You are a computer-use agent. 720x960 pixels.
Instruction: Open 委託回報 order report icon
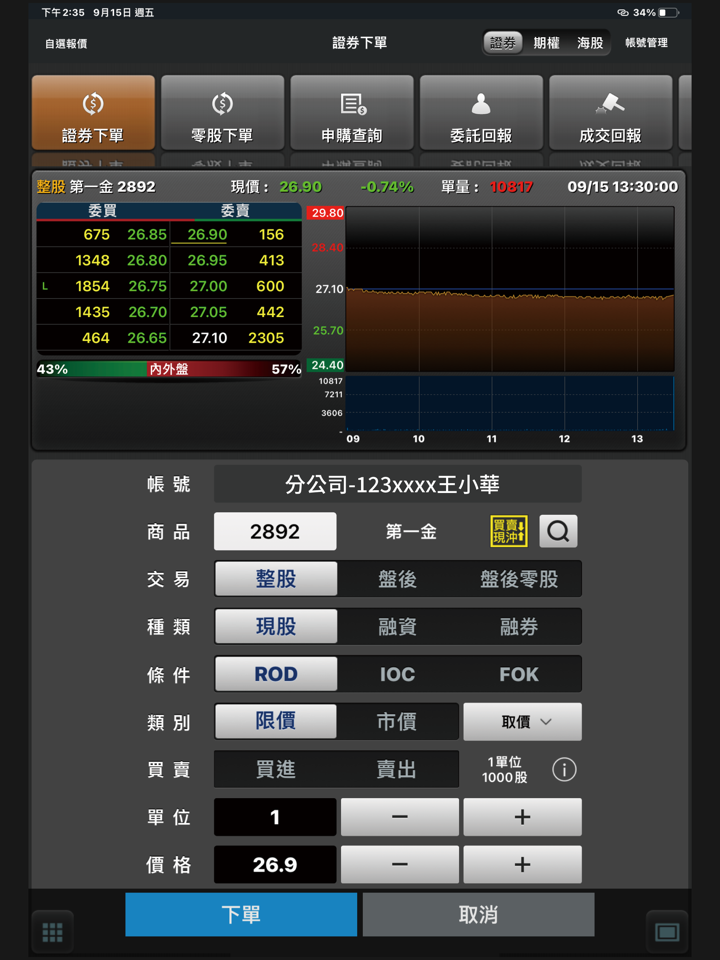pyautogui.click(x=481, y=104)
